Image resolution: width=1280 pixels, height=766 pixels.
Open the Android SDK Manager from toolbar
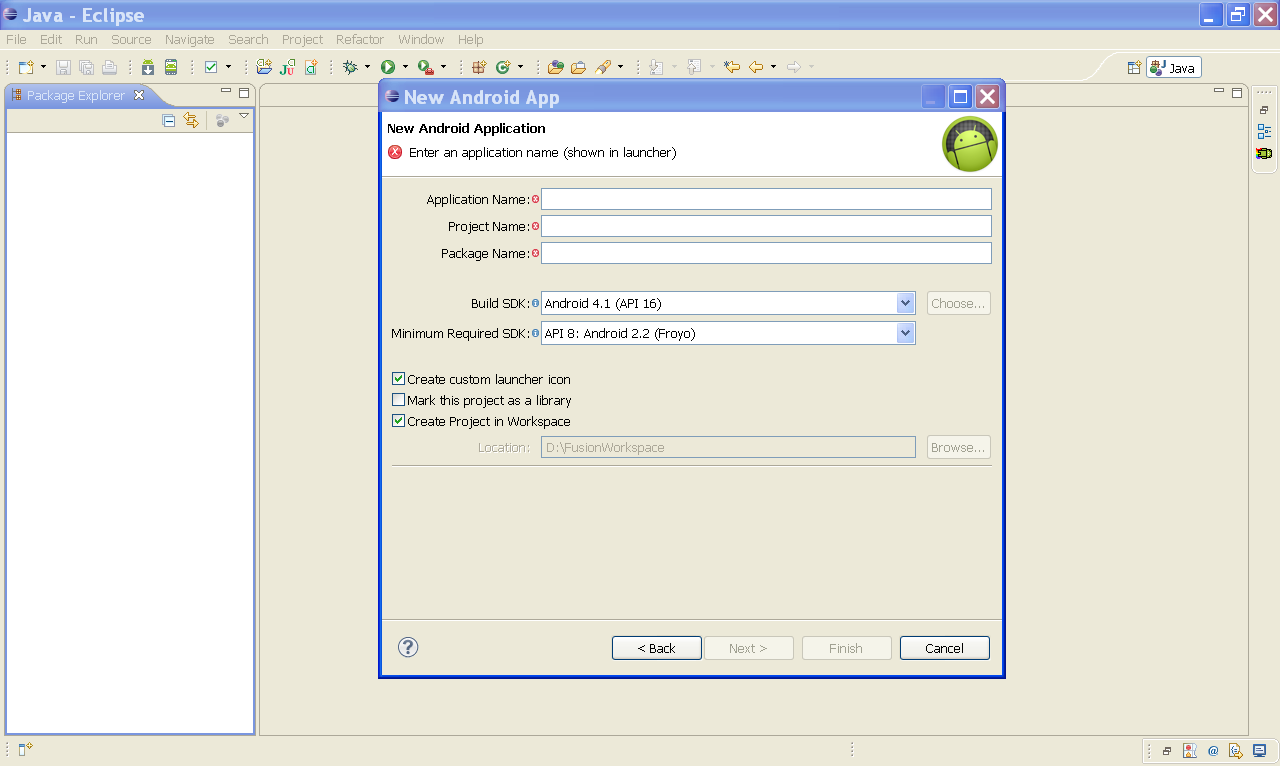point(147,67)
